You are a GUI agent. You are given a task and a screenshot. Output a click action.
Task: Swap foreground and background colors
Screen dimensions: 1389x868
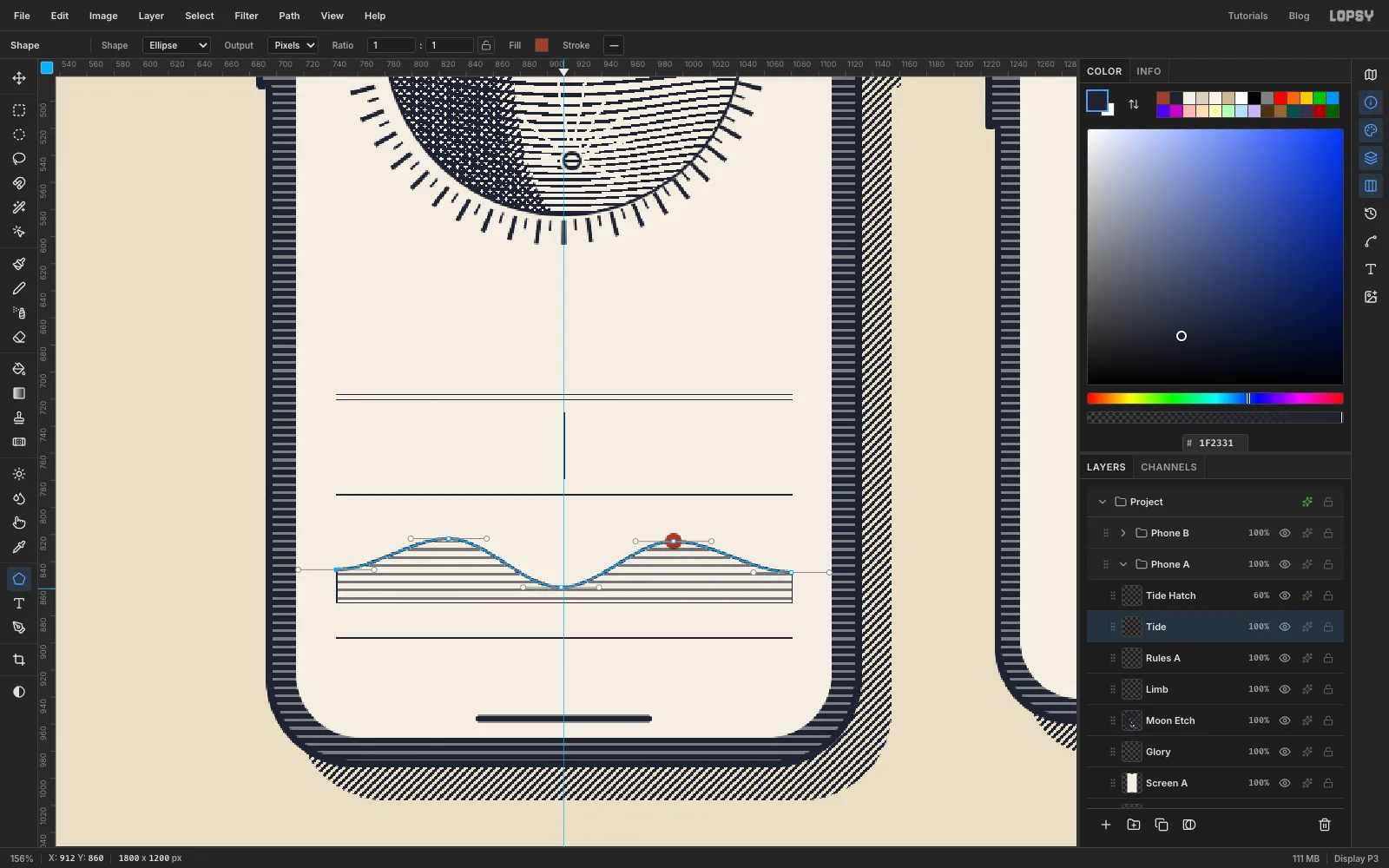pyautogui.click(x=1134, y=104)
